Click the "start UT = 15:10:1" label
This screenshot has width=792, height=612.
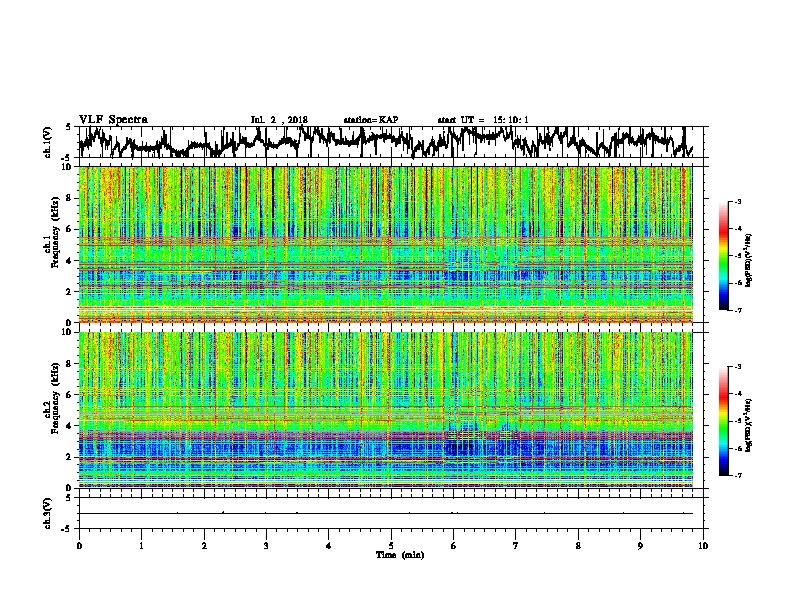[x=483, y=120]
